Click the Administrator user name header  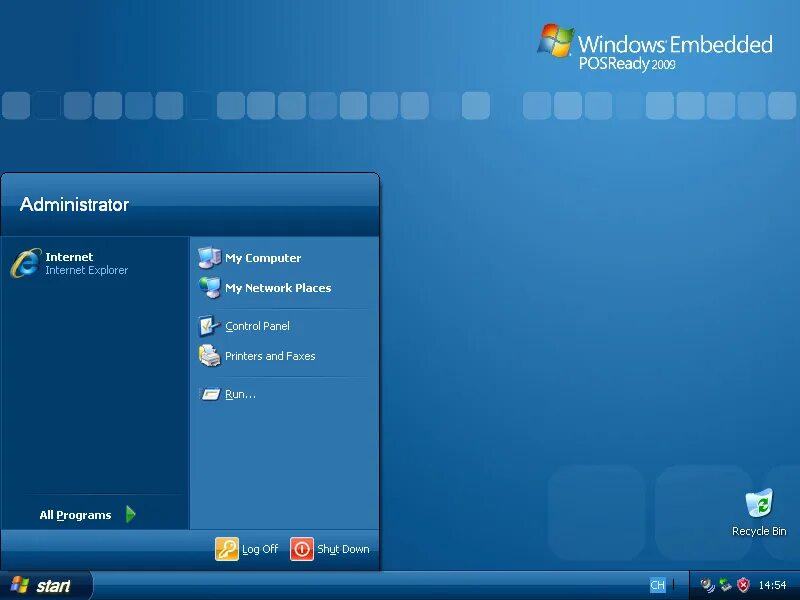[74, 205]
